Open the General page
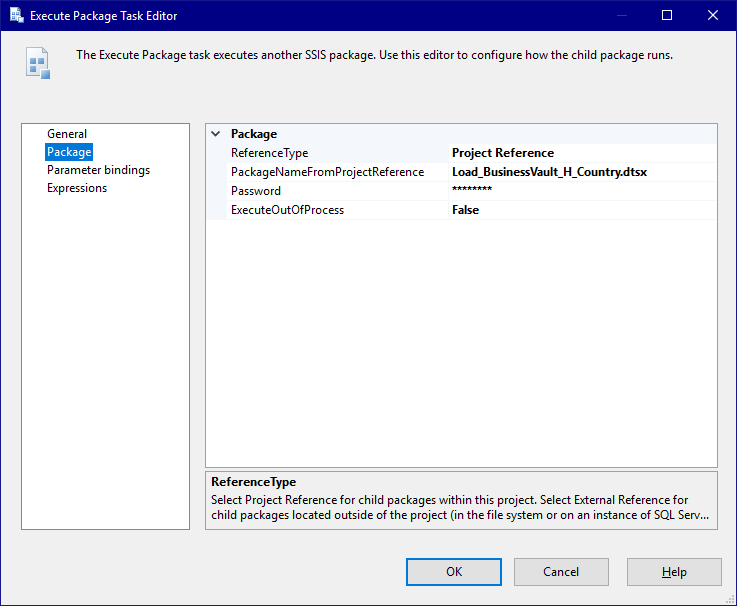The width and height of the screenshot is (737, 606). 67,134
